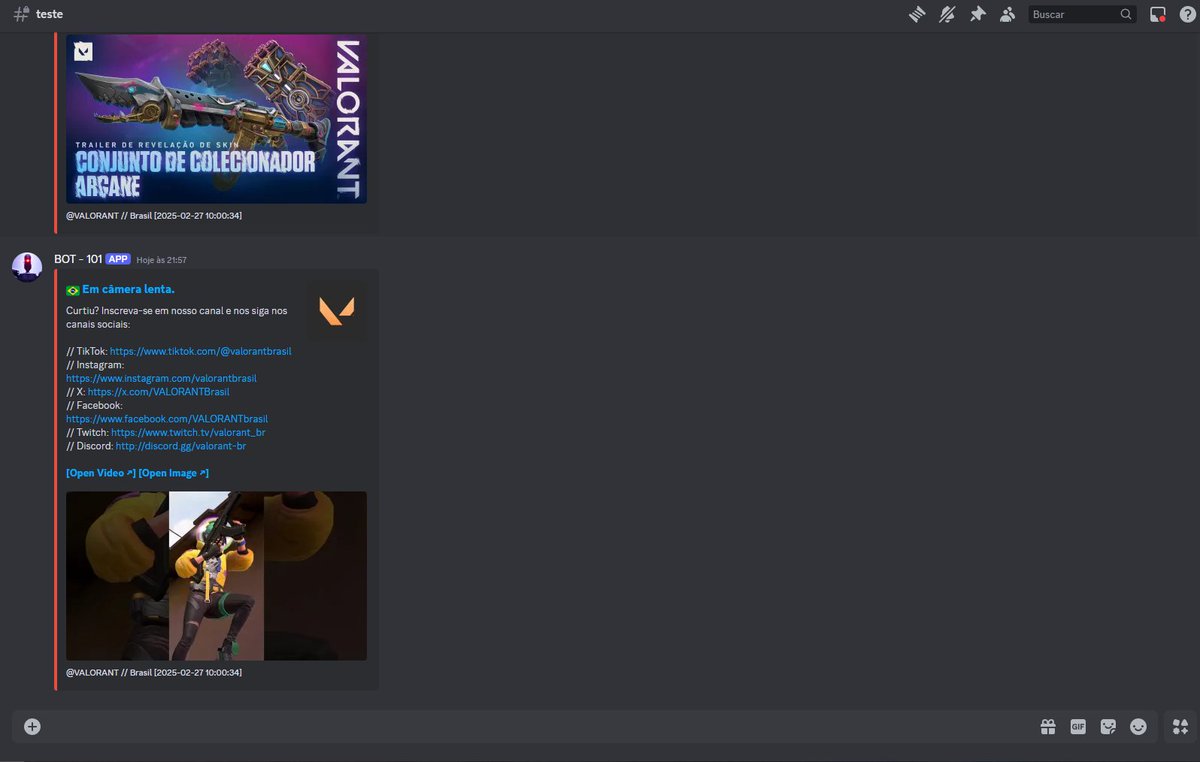Screen dimensions: 1200x762
Task: Open the gift Nitro icon
Action: (x=1048, y=727)
